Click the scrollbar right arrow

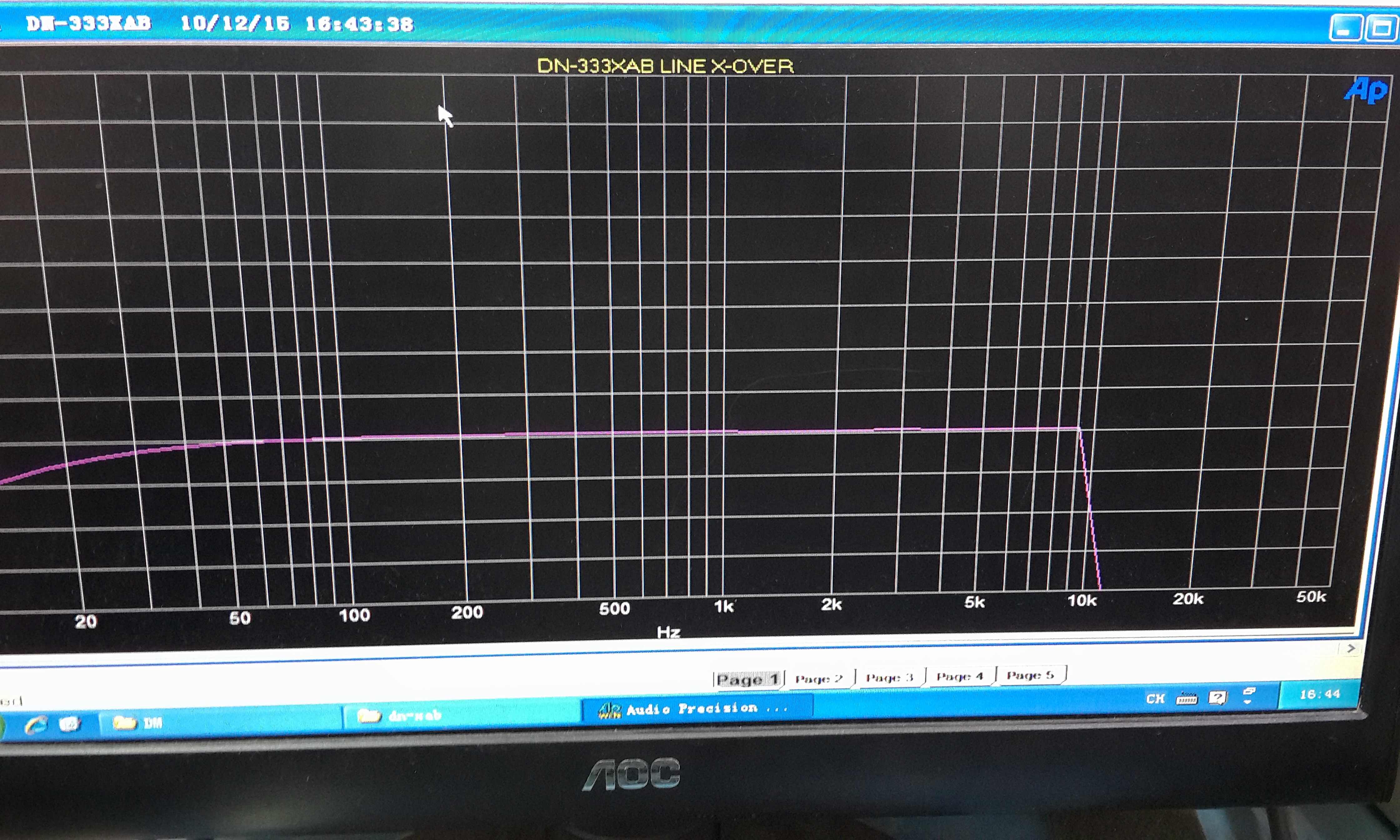point(1351,648)
